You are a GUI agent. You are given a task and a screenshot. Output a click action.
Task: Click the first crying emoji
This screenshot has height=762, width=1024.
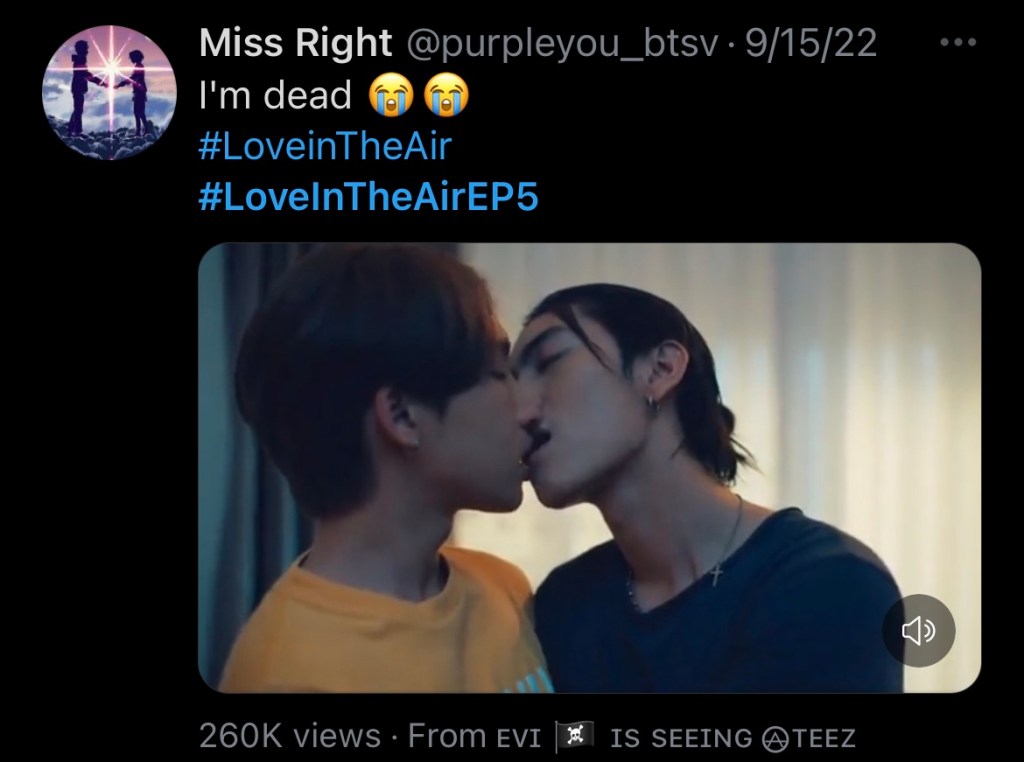(x=391, y=95)
